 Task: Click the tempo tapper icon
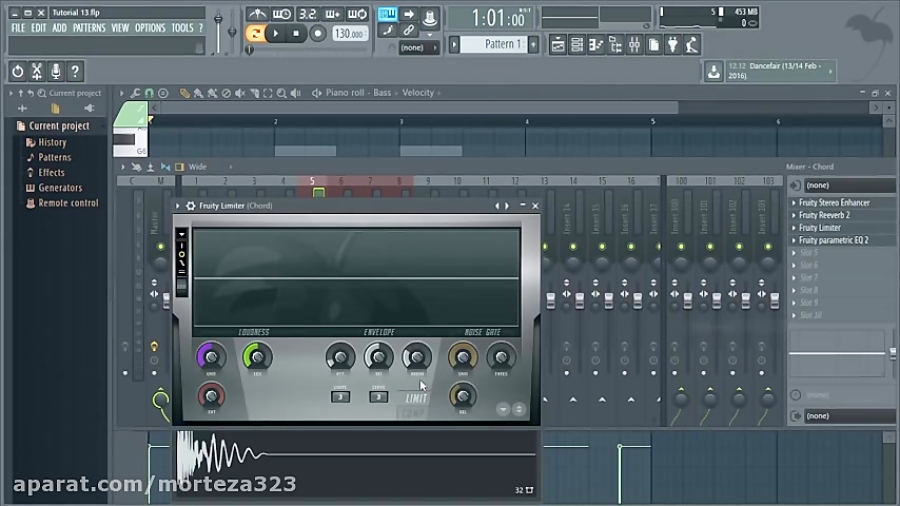coord(692,45)
